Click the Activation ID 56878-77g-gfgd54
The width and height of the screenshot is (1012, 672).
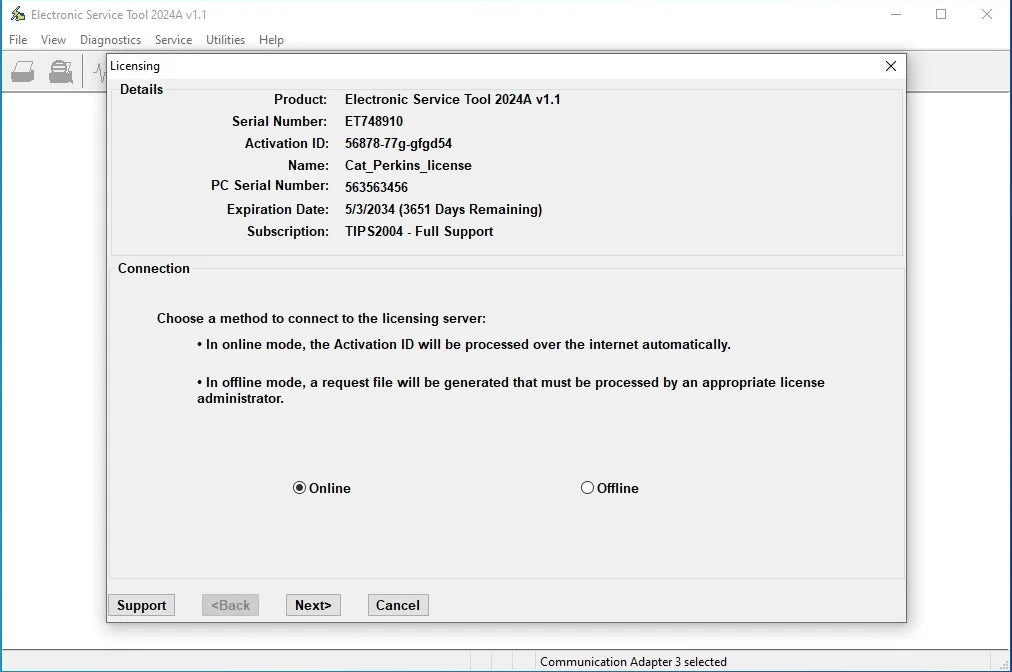pyautogui.click(x=398, y=143)
